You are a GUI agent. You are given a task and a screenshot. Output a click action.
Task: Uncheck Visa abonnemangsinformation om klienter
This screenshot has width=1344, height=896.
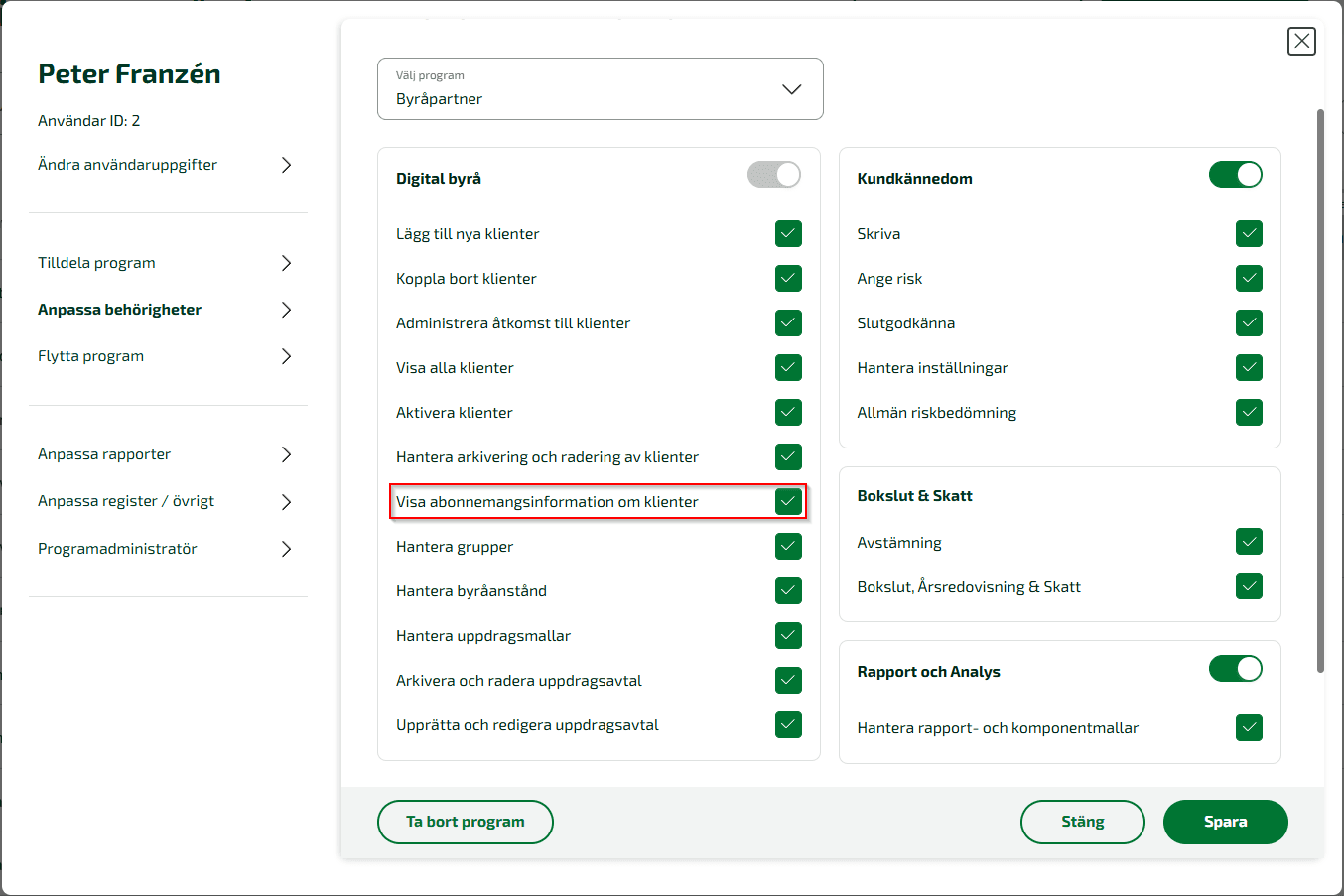point(787,501)
